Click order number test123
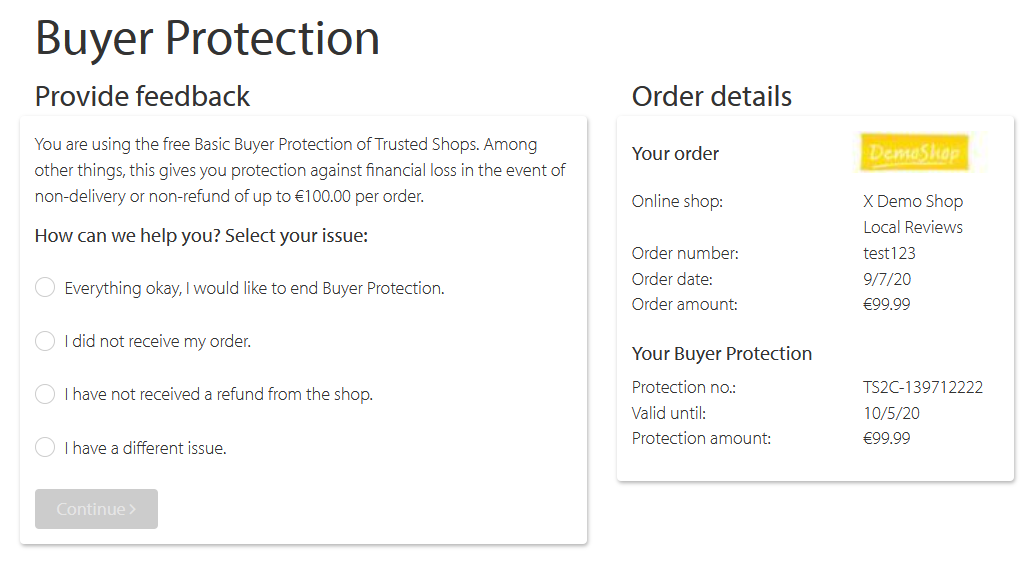 coord(889,253)
